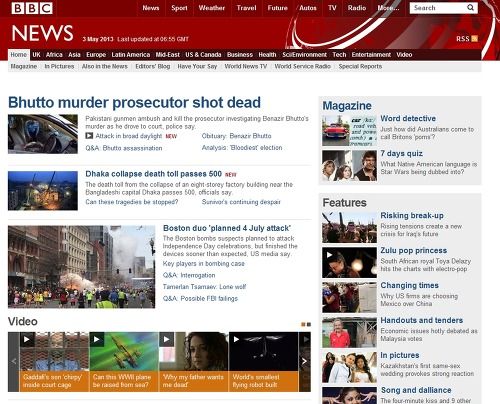Select the second video carousel page dot

click(309, 324)
